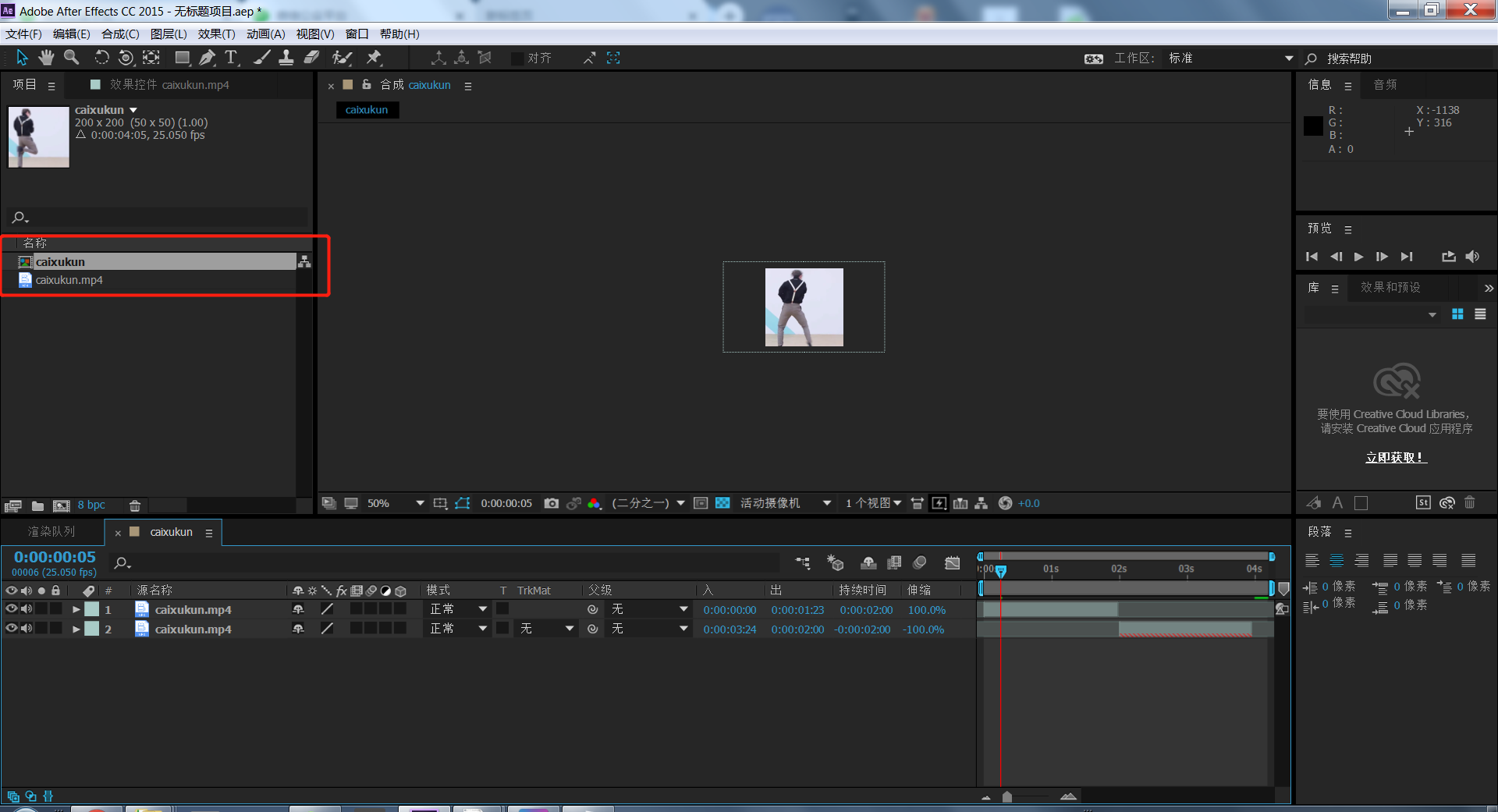Play the preview
Viewport: 1498px width, 812px height.
[x=1358, y=257]
